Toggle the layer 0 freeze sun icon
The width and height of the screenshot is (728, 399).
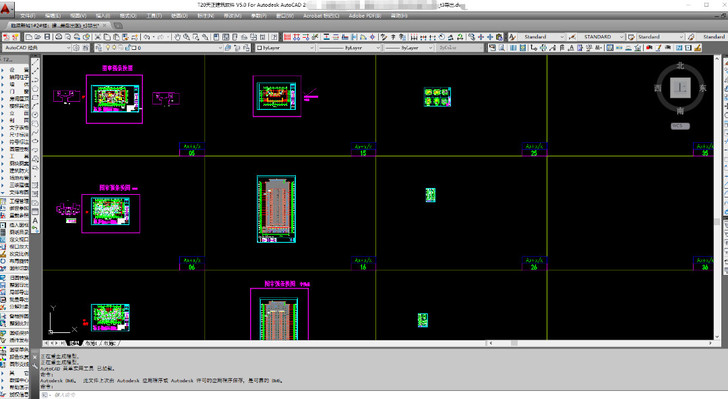(x=115, y=47)
